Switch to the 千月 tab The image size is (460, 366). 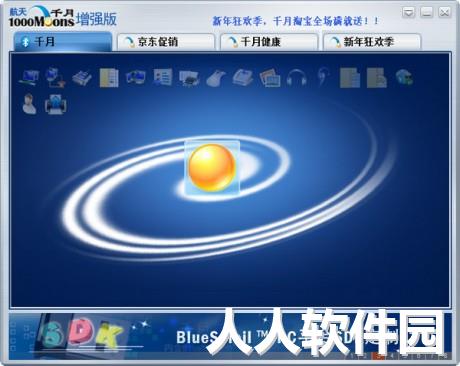63,42
